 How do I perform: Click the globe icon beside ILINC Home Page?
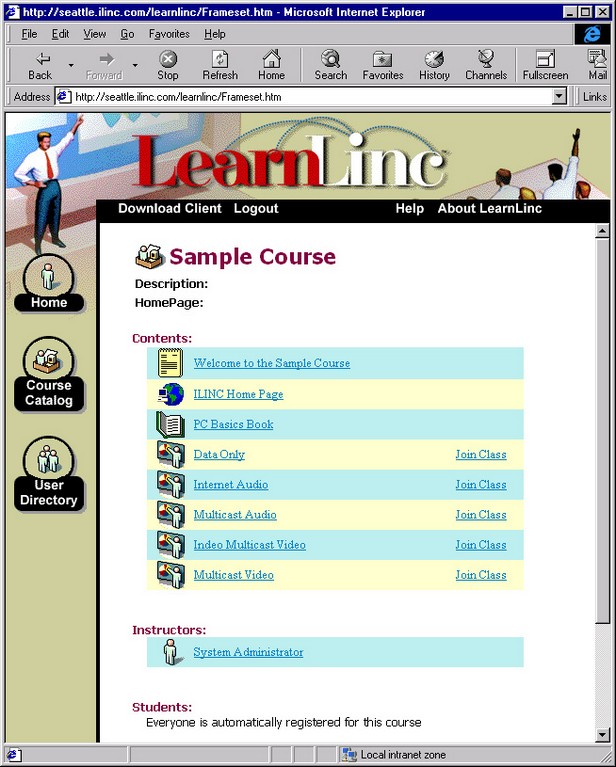point(171,394)
